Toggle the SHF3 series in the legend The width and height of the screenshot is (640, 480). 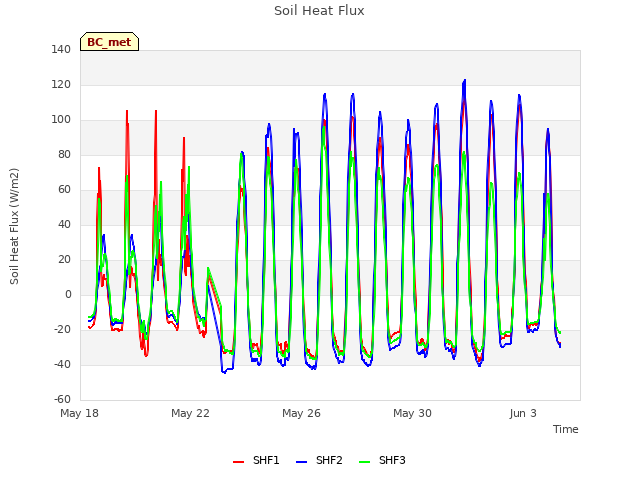coord(382,460)
